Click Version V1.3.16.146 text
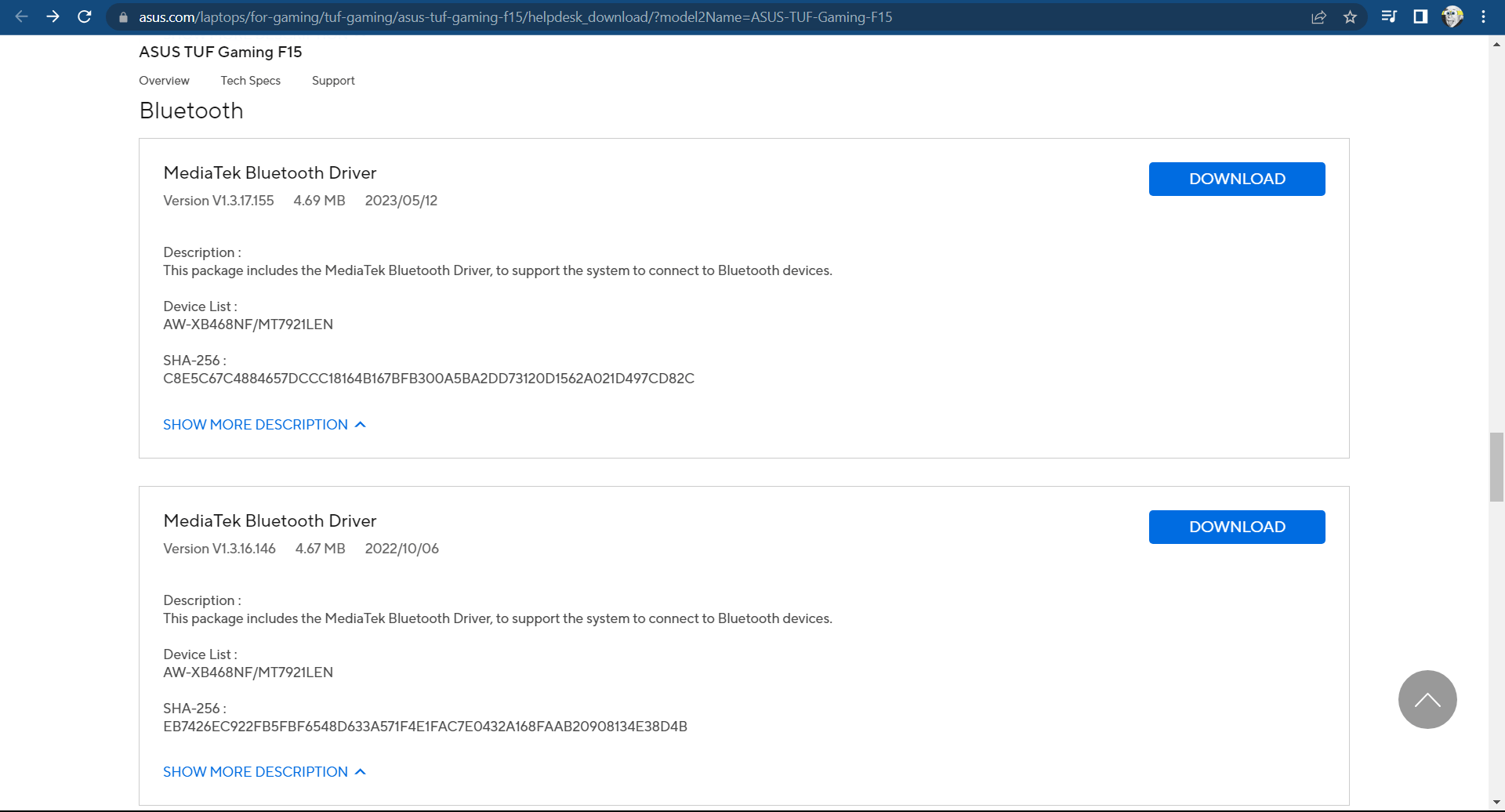Screen dimensions: 1505x812 click(219, 549)
